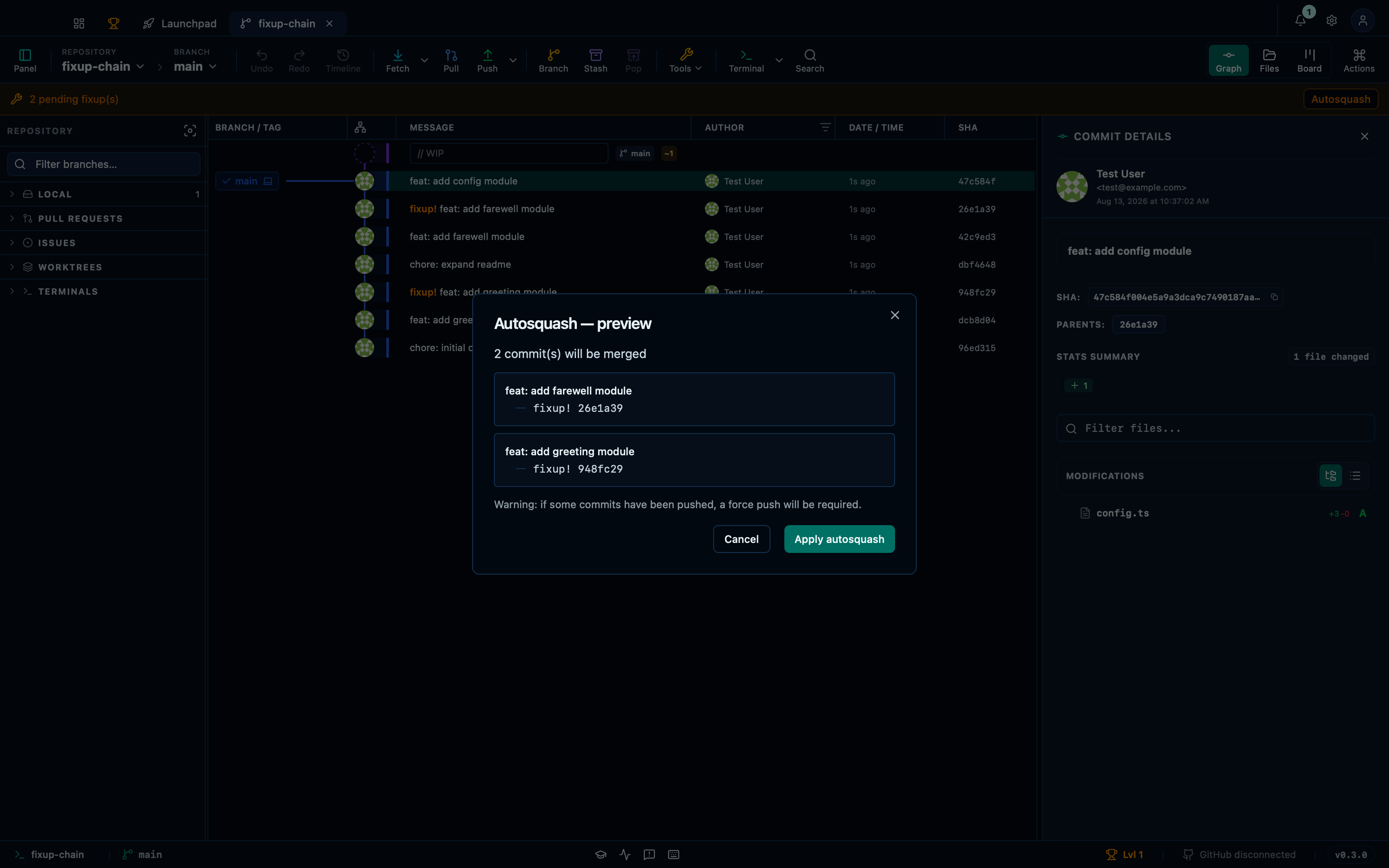Click the activity pulse icon in status bar
This screenshot has width=1389, height=868.
point(625,854)
